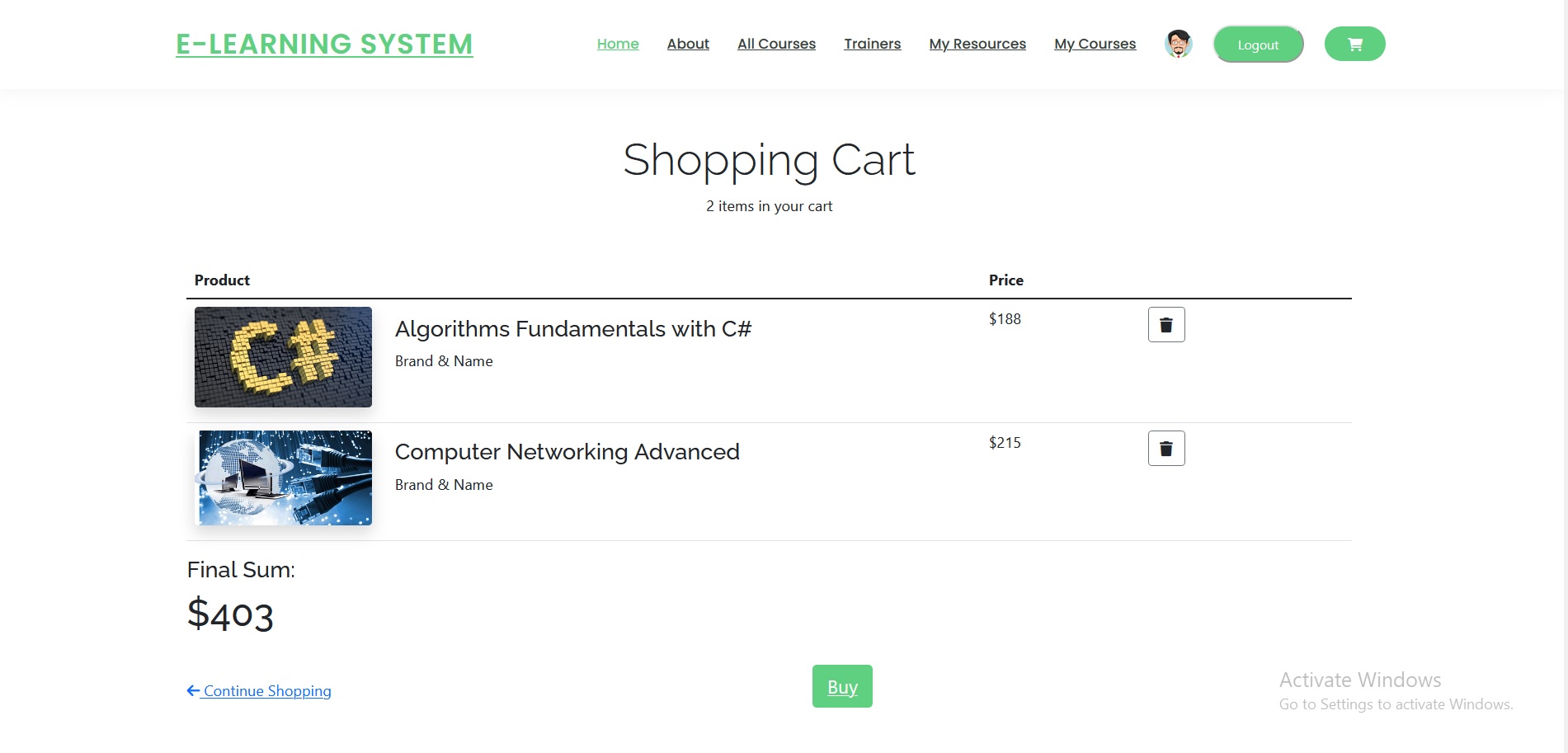
Task: Navigate to the About page
Action: 687,44
